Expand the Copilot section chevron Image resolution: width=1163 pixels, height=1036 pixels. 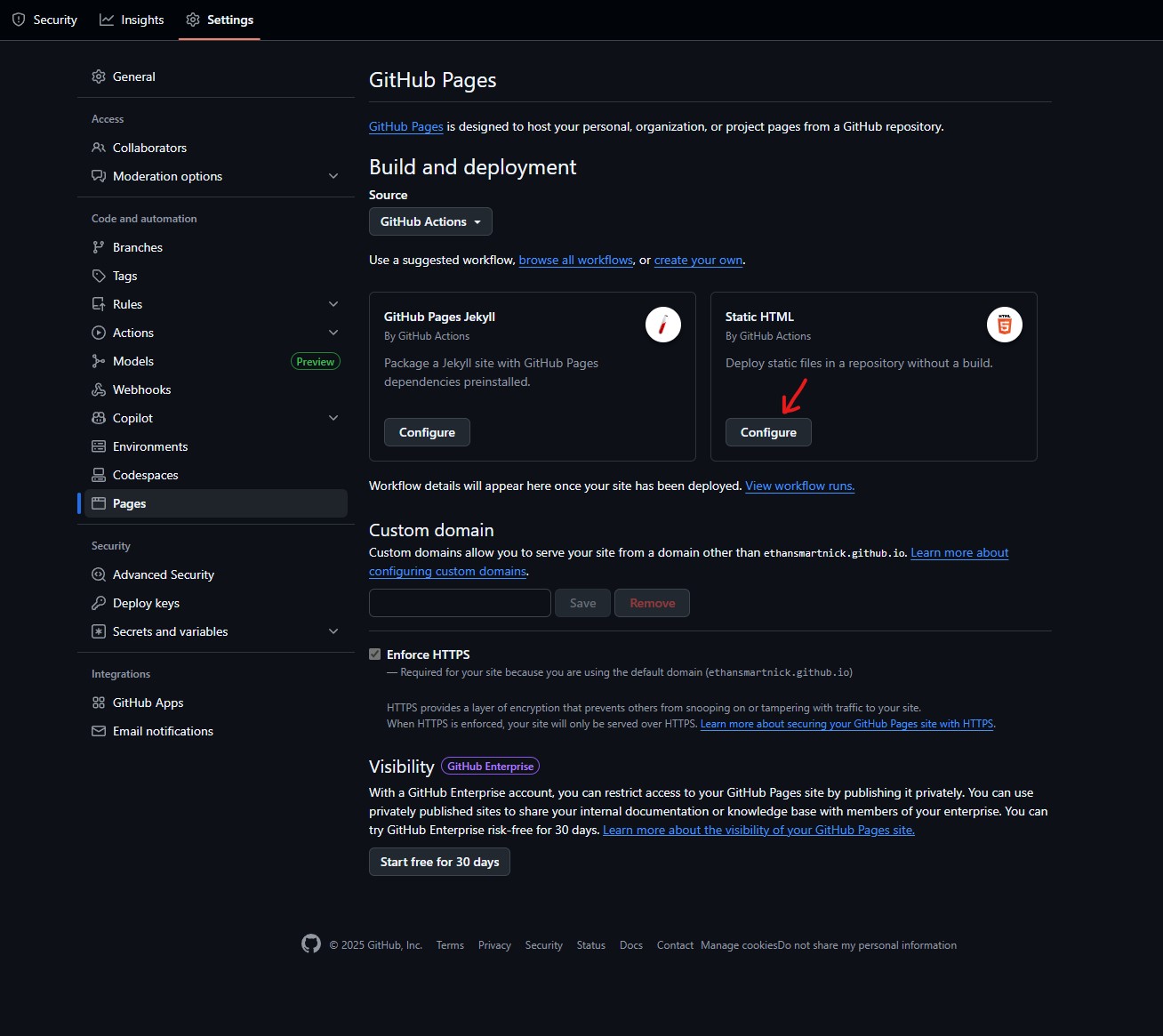[x=333, y=418]
